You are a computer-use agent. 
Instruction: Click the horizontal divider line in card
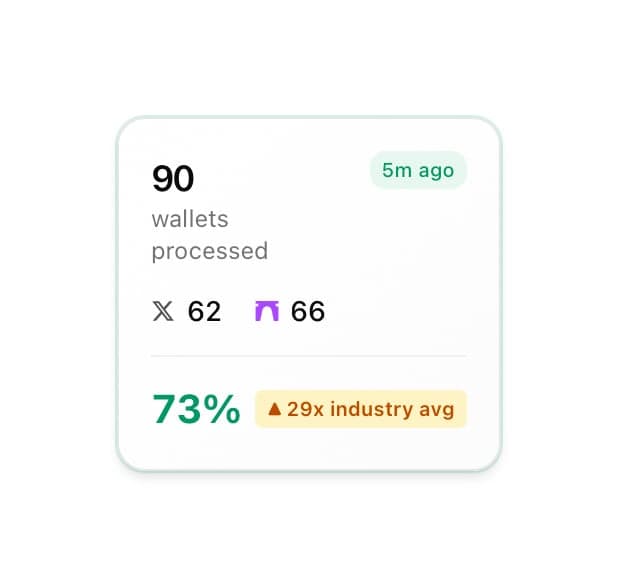point(308,356)
